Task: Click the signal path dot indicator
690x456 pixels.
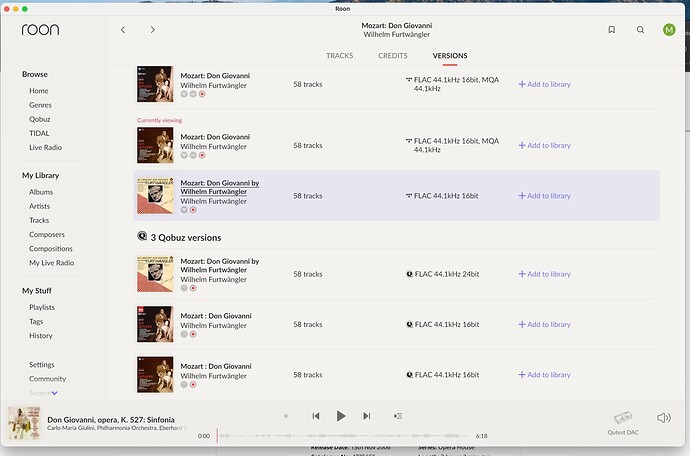Action: 286,416
